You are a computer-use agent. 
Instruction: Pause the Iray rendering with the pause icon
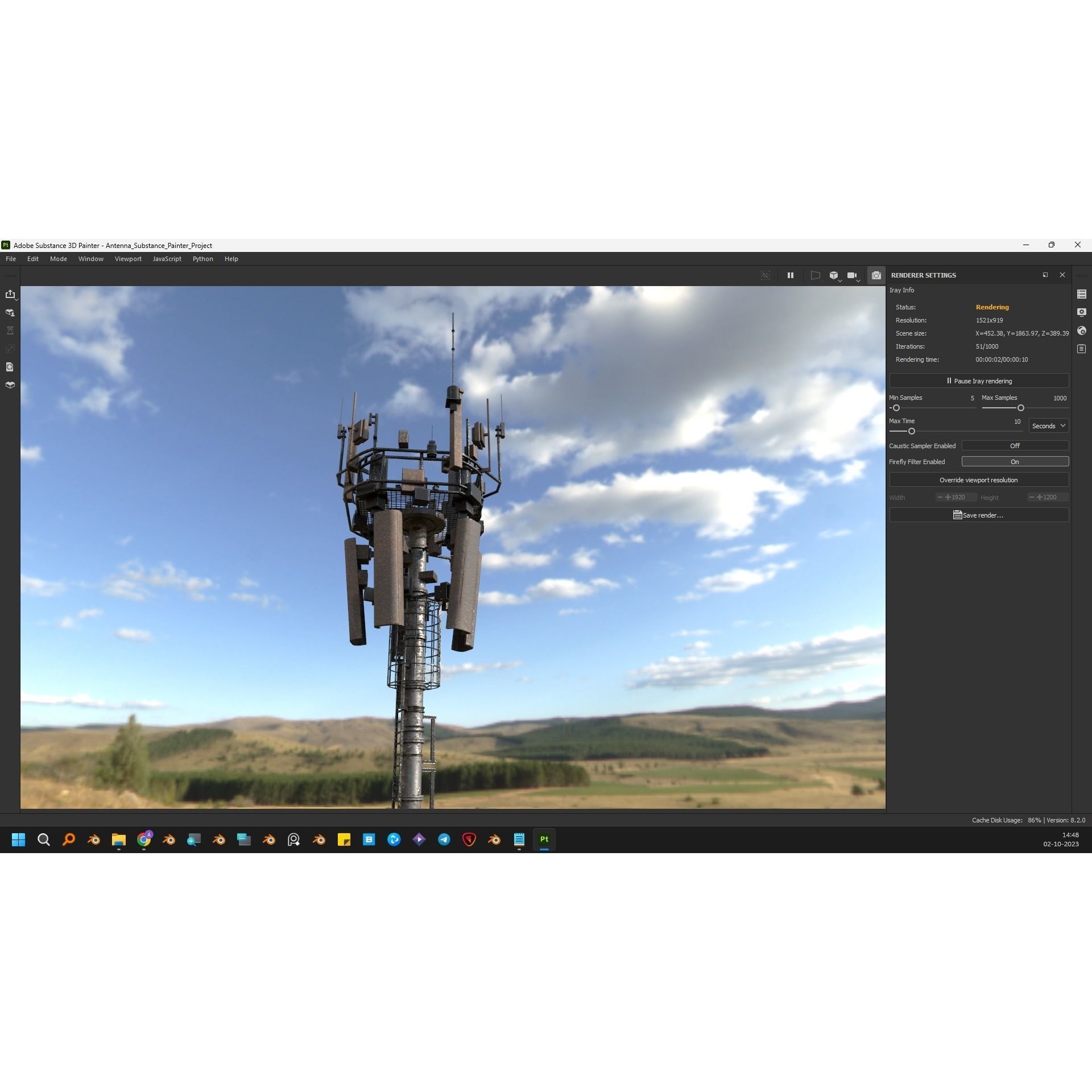791,275
